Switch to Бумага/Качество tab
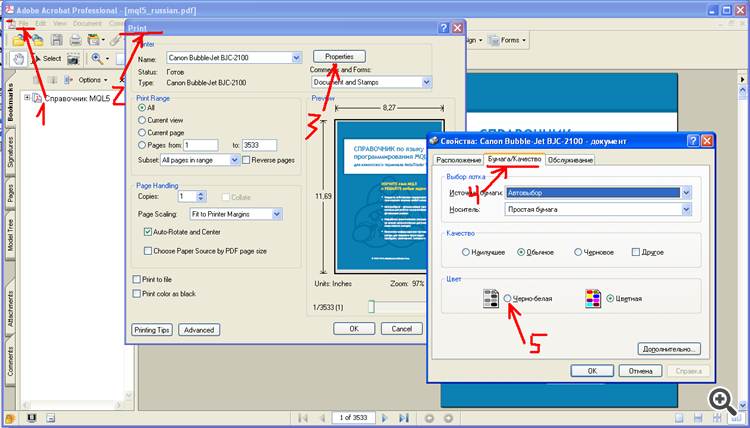The height and width of the screenshot is (428, 750). click(x=514, y=159)
